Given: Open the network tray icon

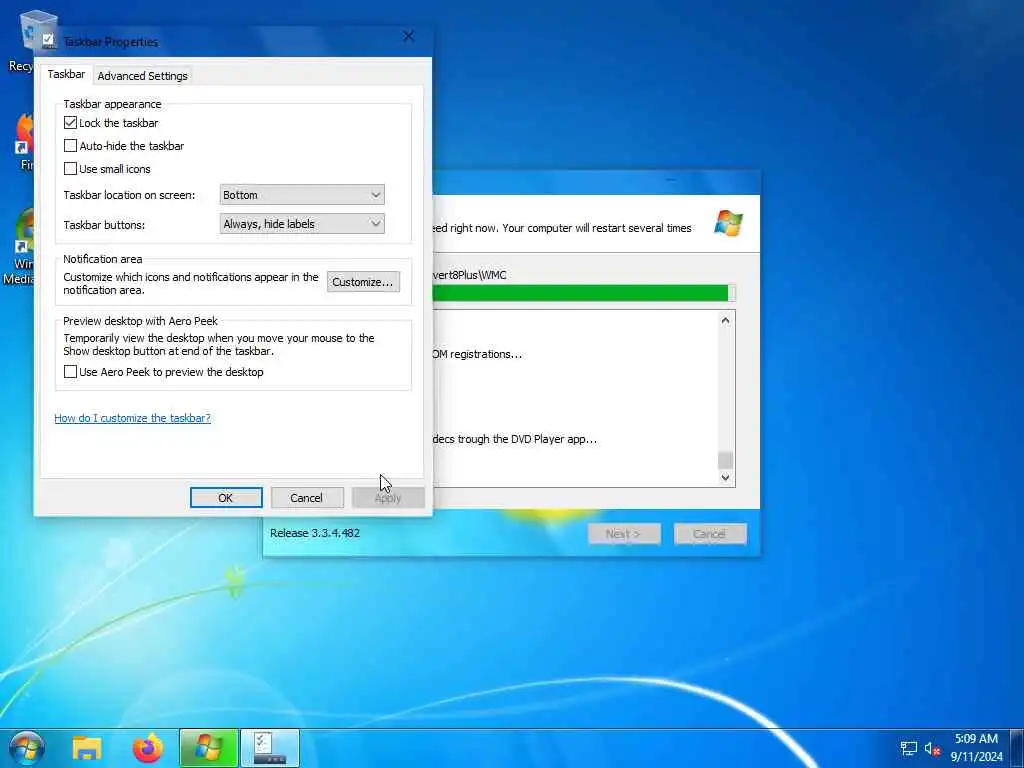Looking at the screenshot, I should coord(908,749).
